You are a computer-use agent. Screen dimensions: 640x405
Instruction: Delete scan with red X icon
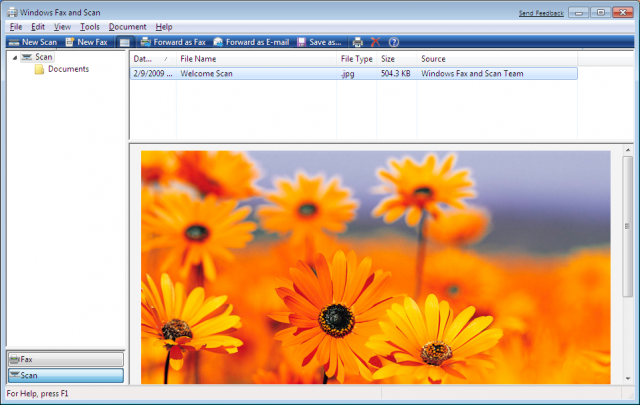[375, 42]
